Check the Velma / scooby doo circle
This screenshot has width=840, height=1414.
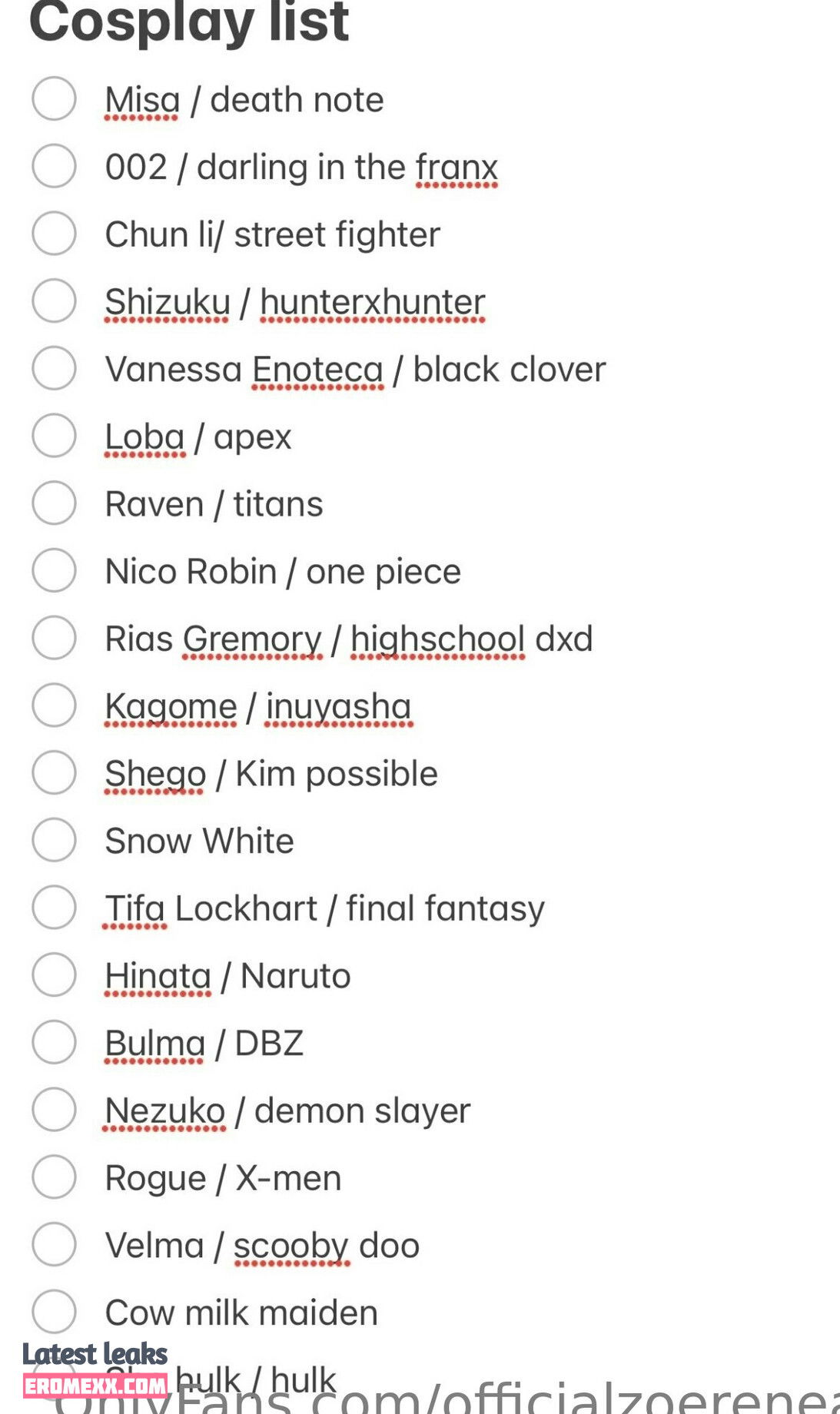54,1244
